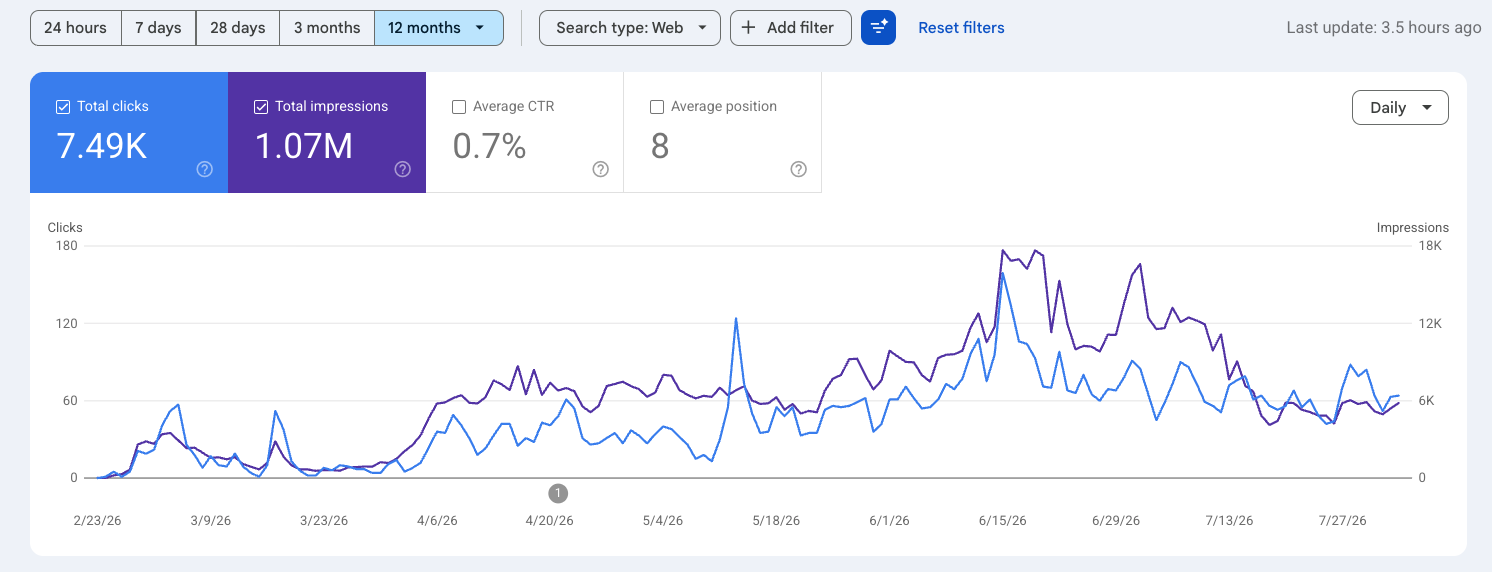1492x572 pixels.
Task: Select the 3 months date range
Action: [x=327, y=28]
